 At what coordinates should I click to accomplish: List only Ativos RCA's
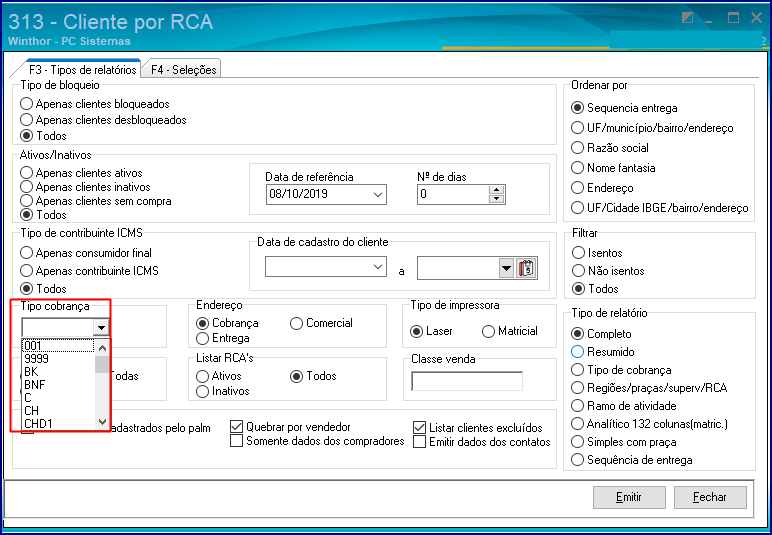[219, 376]
